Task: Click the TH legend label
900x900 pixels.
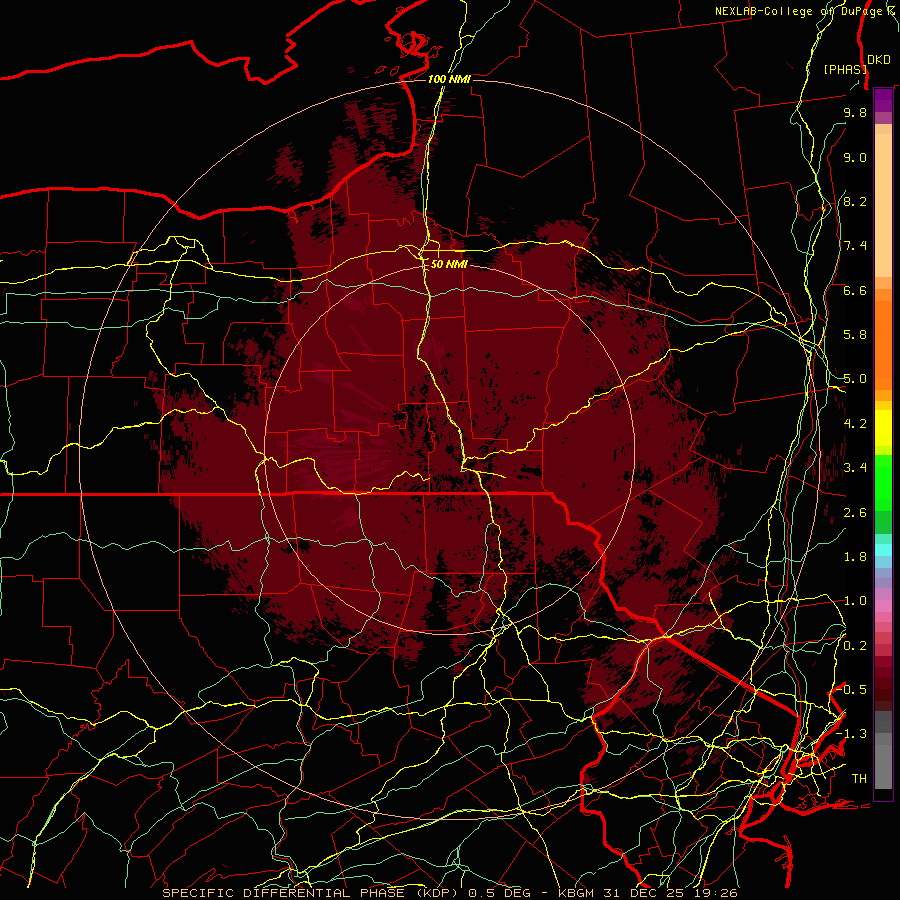Action: coord(859,779)
